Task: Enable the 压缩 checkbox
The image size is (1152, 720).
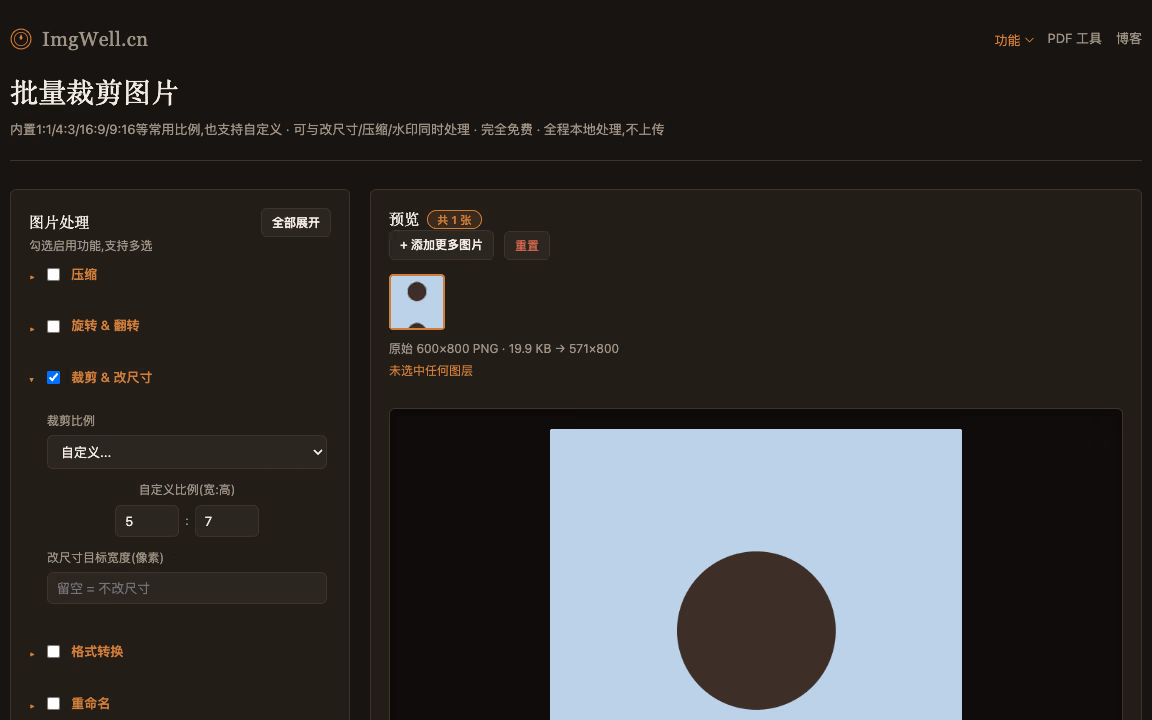Action: pyautogui.click(x=54, y=275)
